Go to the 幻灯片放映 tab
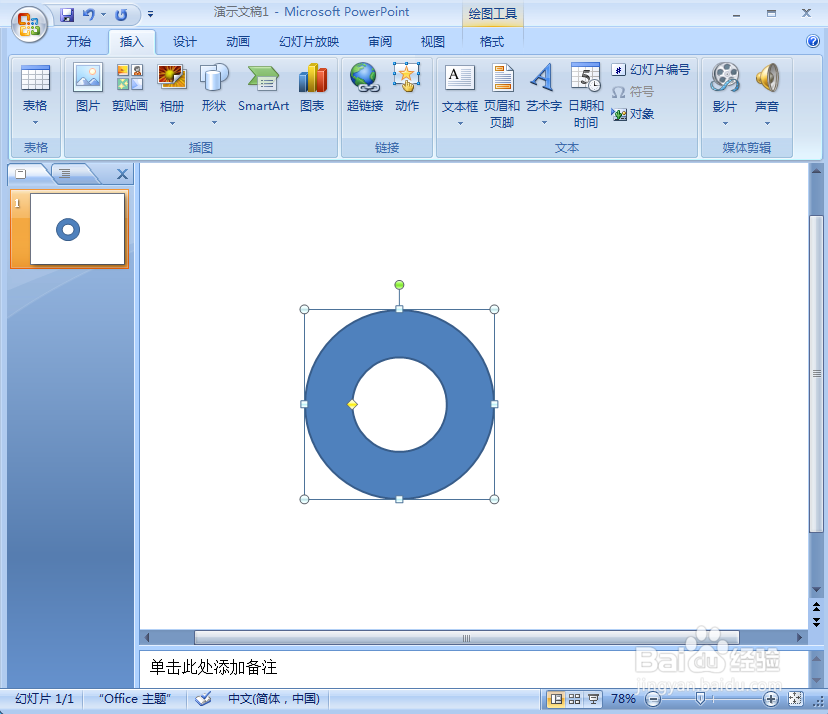The height and width of the screenshot is (714, 828). (x=309, y=42)
